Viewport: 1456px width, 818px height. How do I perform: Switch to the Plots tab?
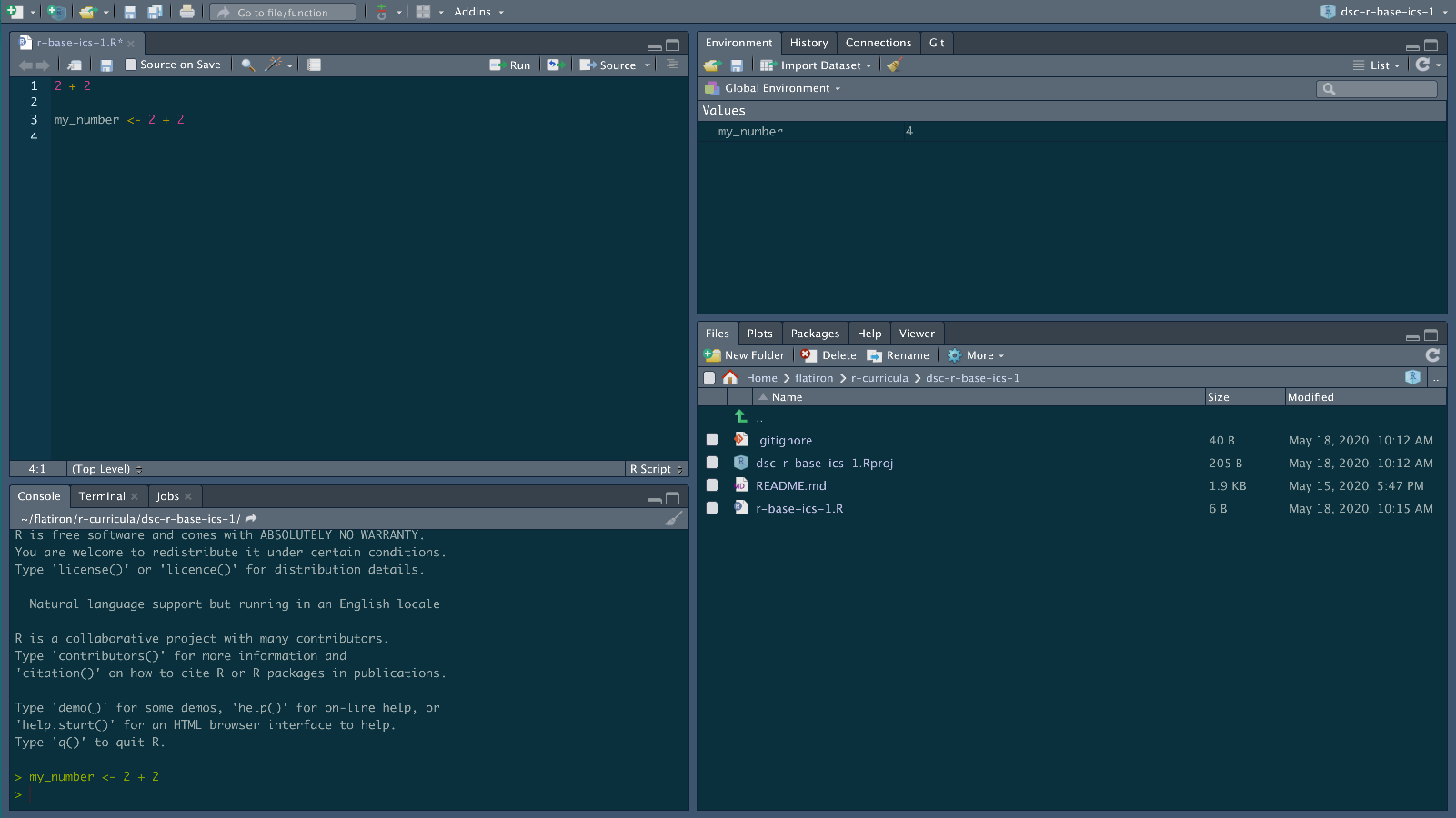pyautogui.click(x=759, y=334)
